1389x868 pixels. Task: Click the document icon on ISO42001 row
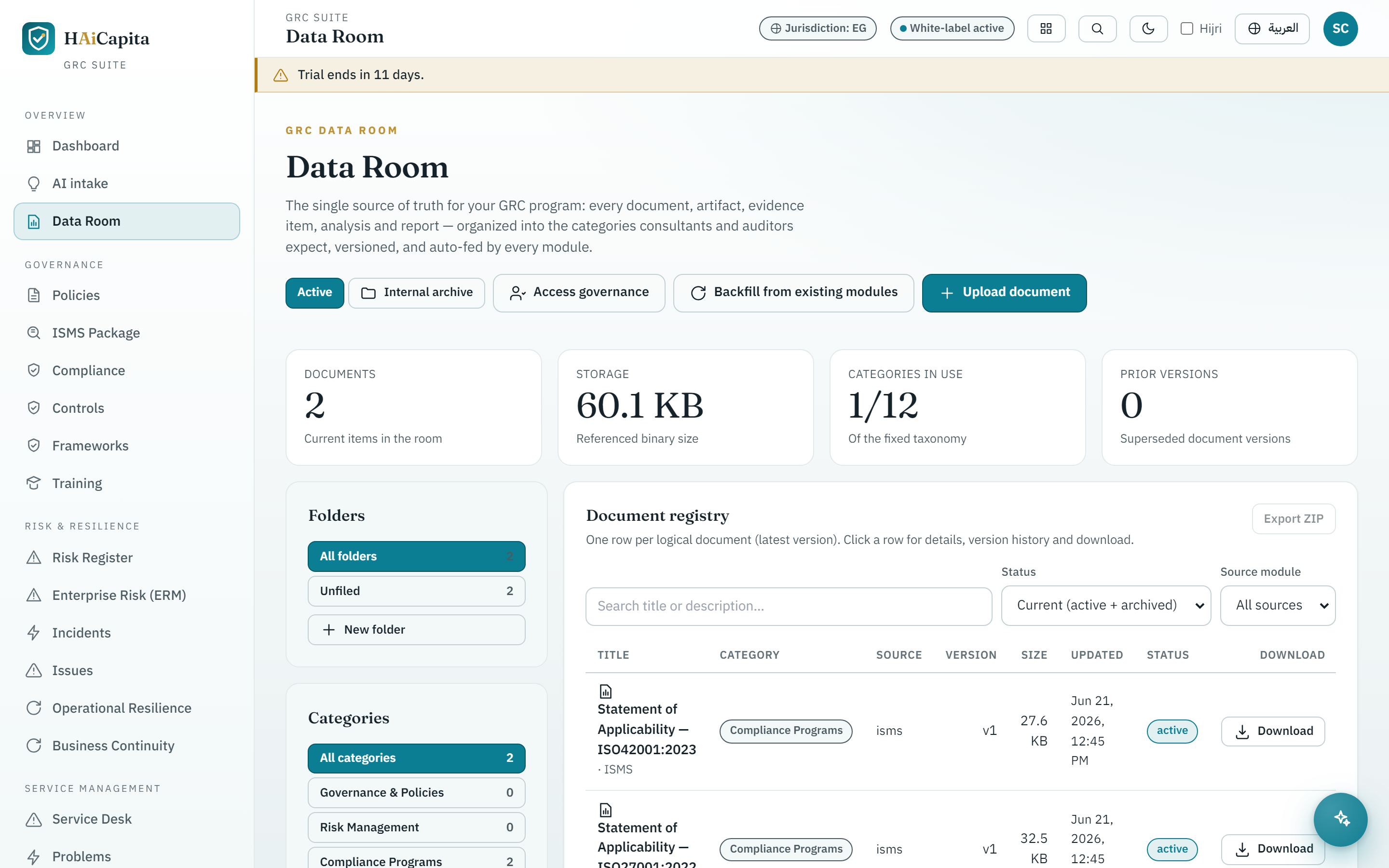click(x=606, y=691)
